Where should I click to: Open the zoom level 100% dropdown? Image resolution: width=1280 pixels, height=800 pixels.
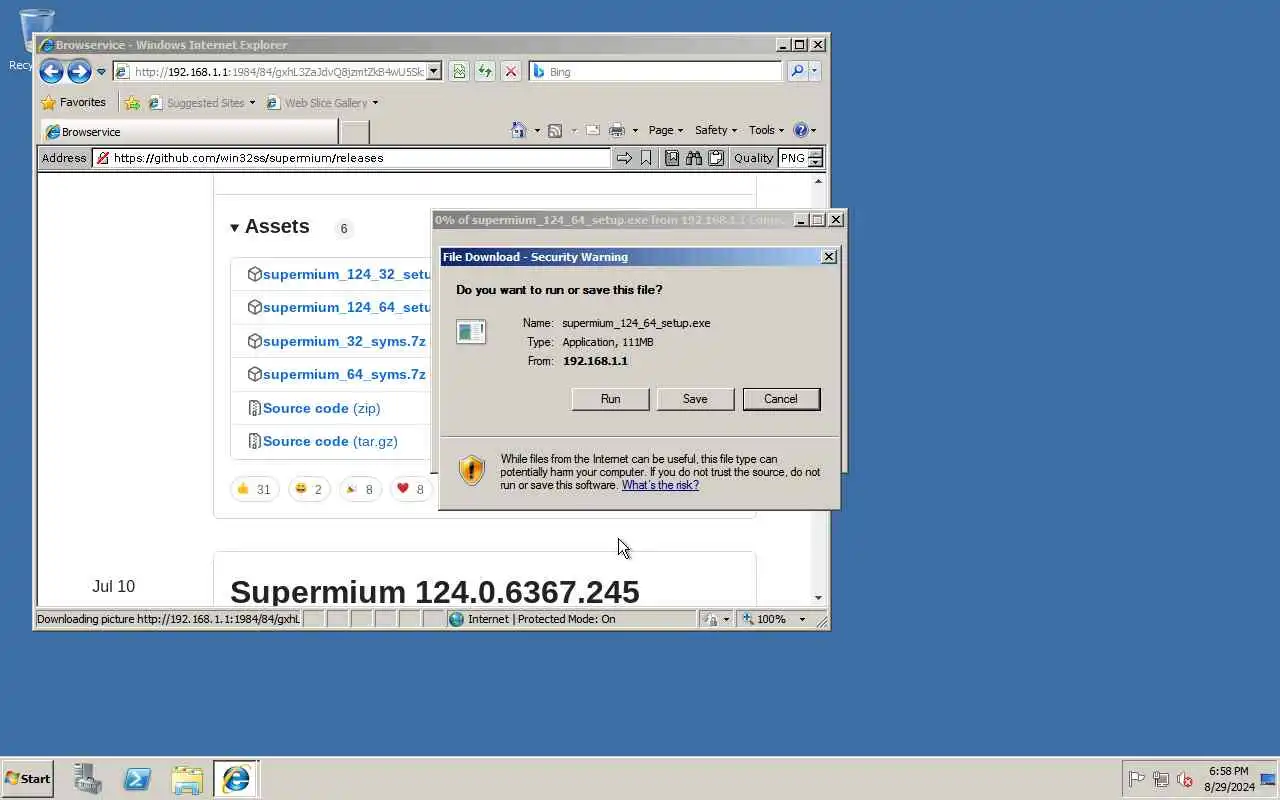click(802, 619)
